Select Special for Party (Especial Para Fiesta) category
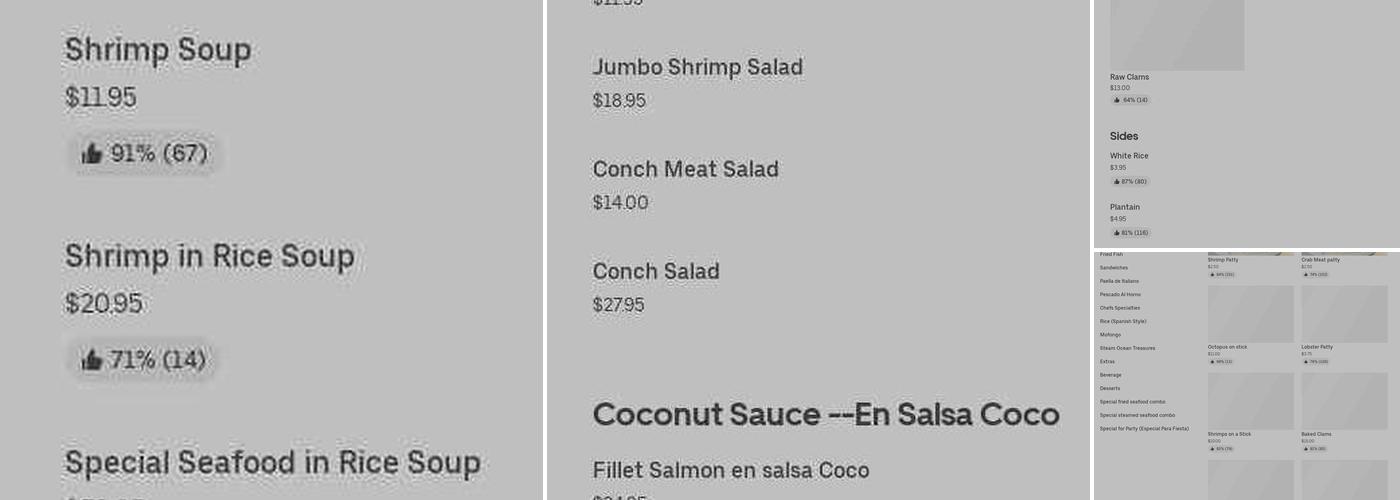The image size is (1400, 500). (x=1144, y=428)
